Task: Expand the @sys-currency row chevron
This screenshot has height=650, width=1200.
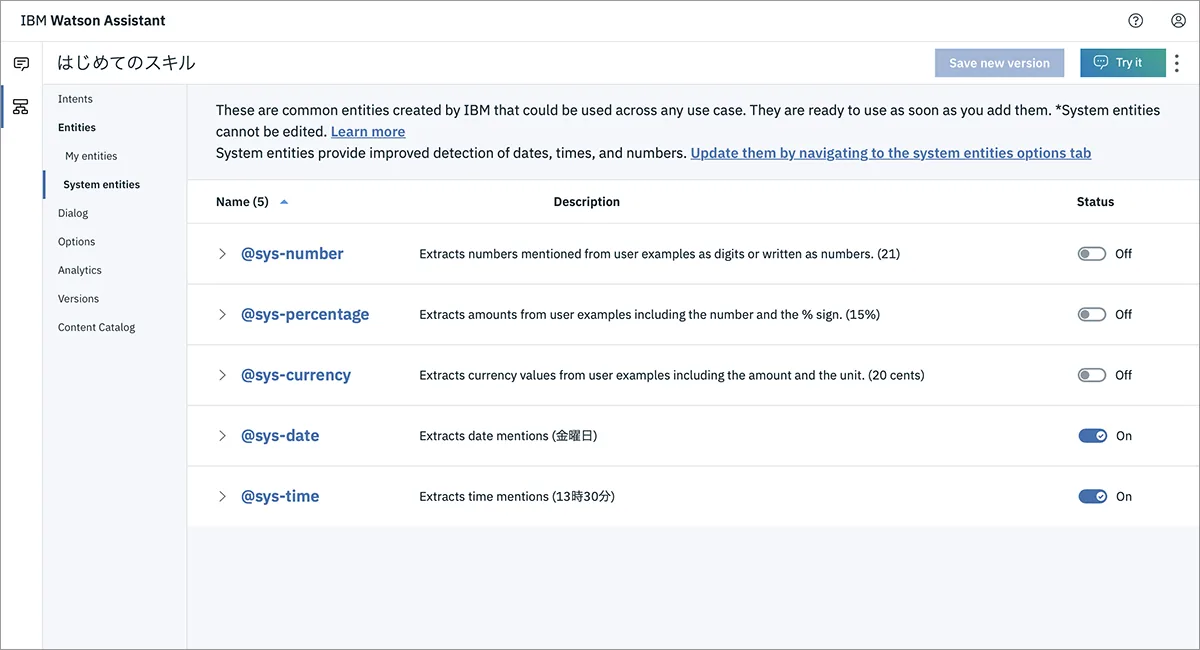Action: (223, 375)
